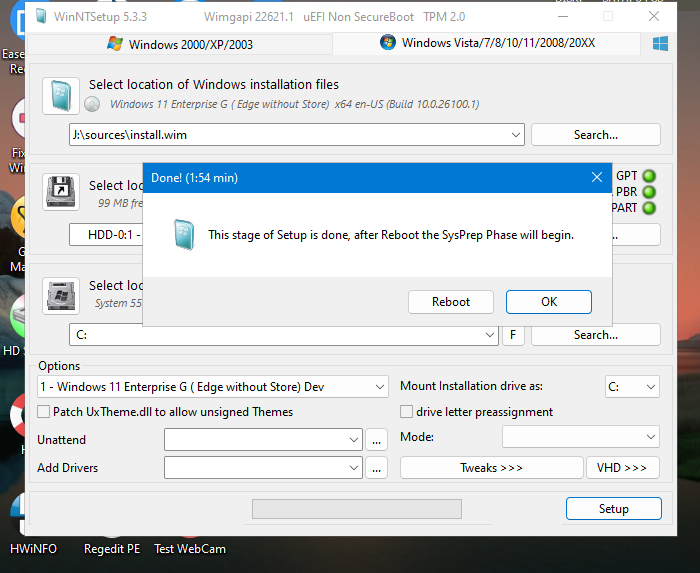700x573 pixels.
Task: Open Mount Installation drive letter dropdown
Action: 632,387
